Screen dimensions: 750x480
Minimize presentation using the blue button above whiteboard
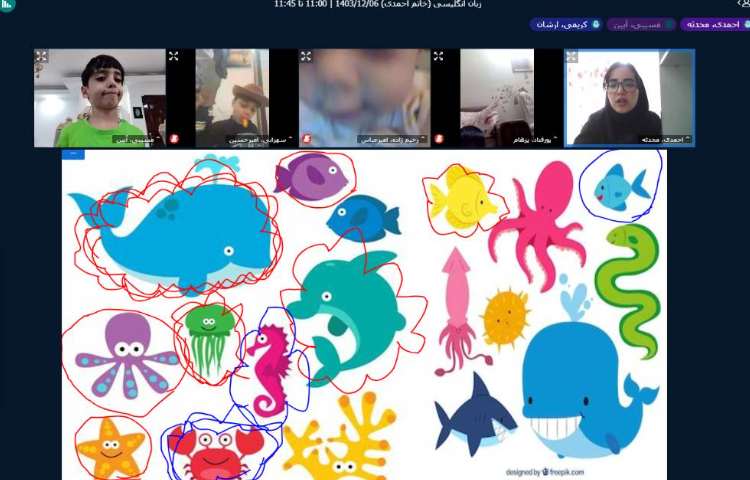click(x=73, y=154)
